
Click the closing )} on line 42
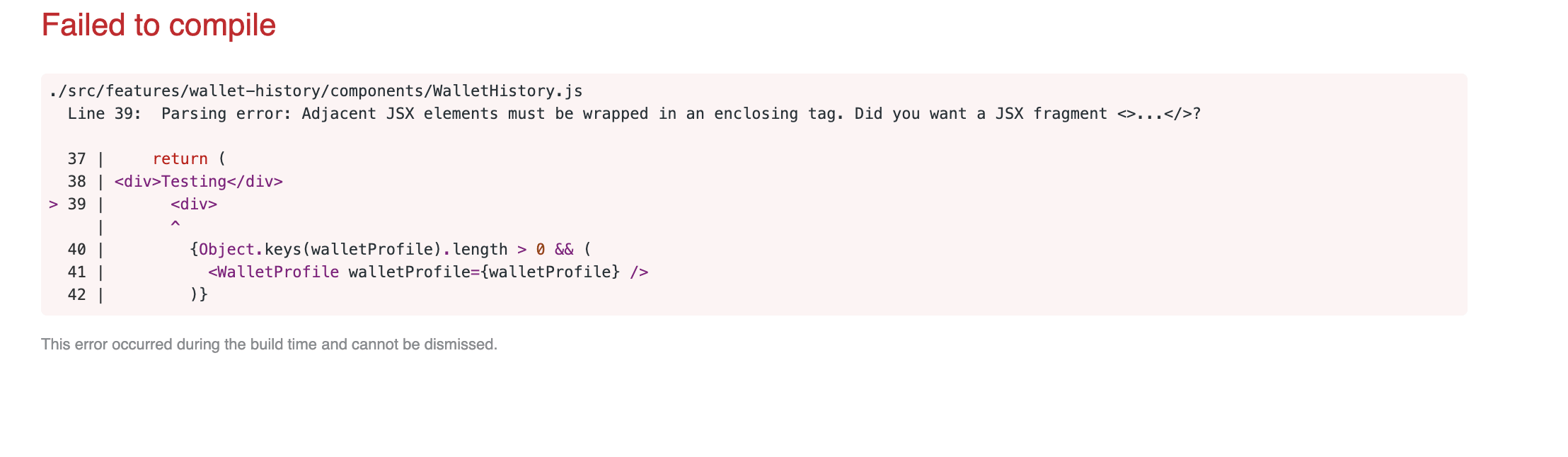tap(199, 295)
